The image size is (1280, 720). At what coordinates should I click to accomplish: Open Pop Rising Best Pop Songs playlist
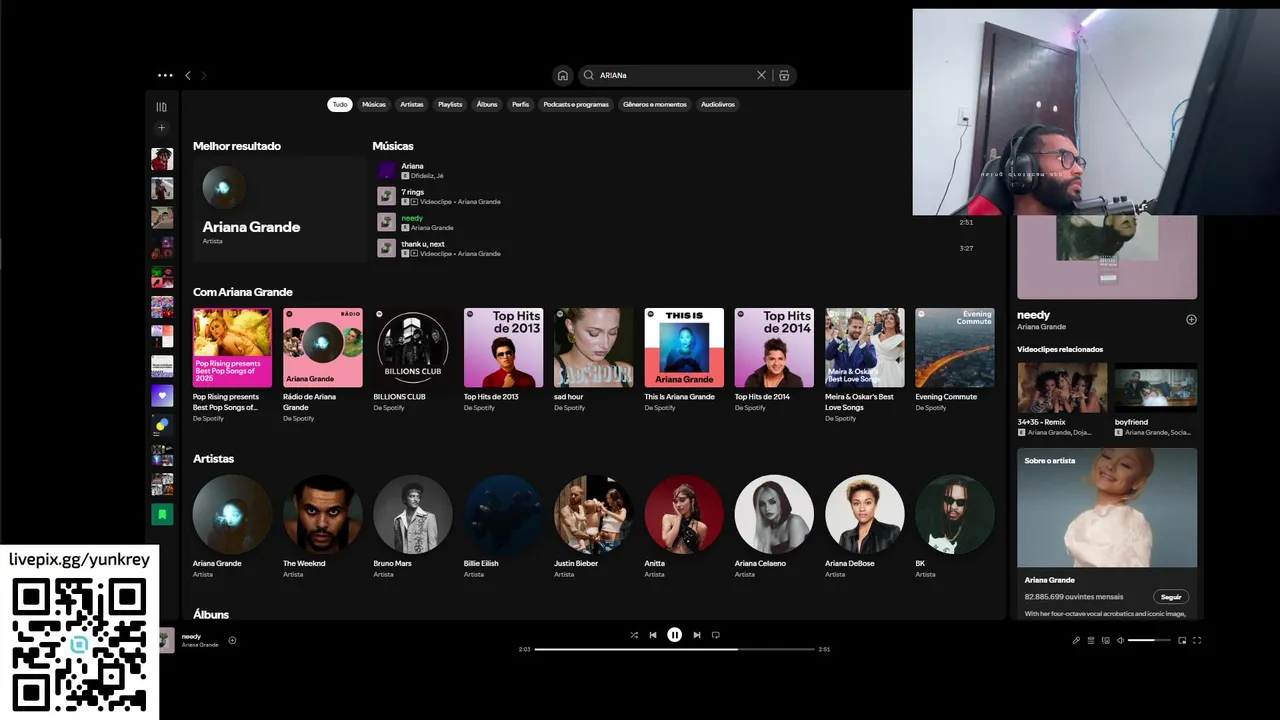[x=232, y=365]
